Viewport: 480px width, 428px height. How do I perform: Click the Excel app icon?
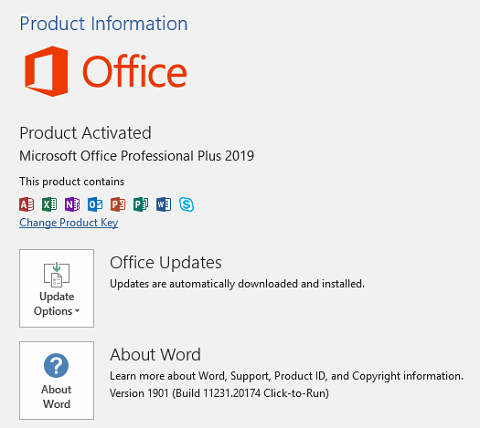click(49, 204)
